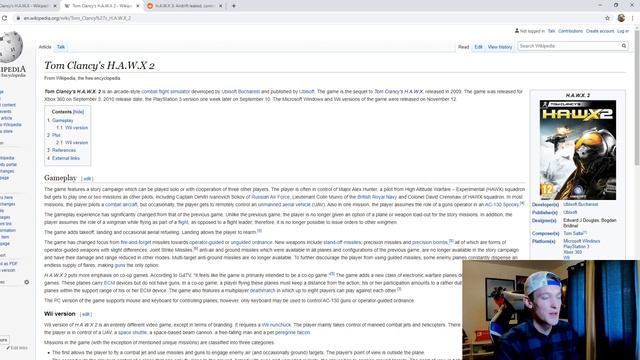
Task: Edit the Gameplay section
Action: point(87,179)
